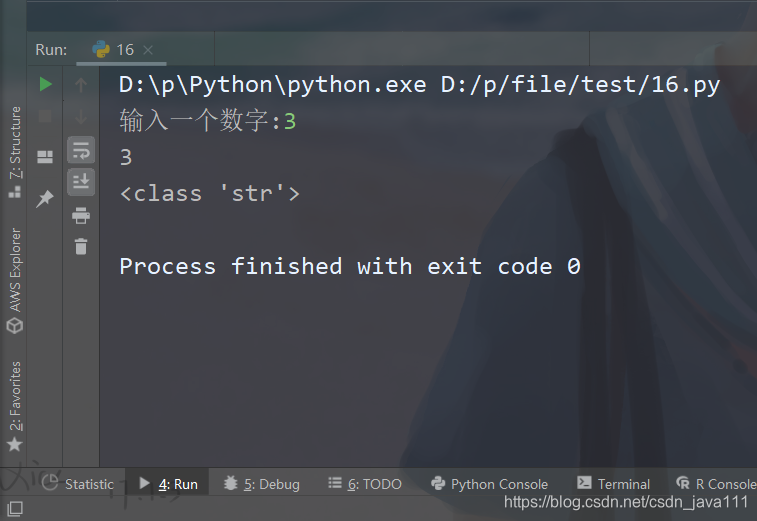Click the R Console icon

click(683, 482)
